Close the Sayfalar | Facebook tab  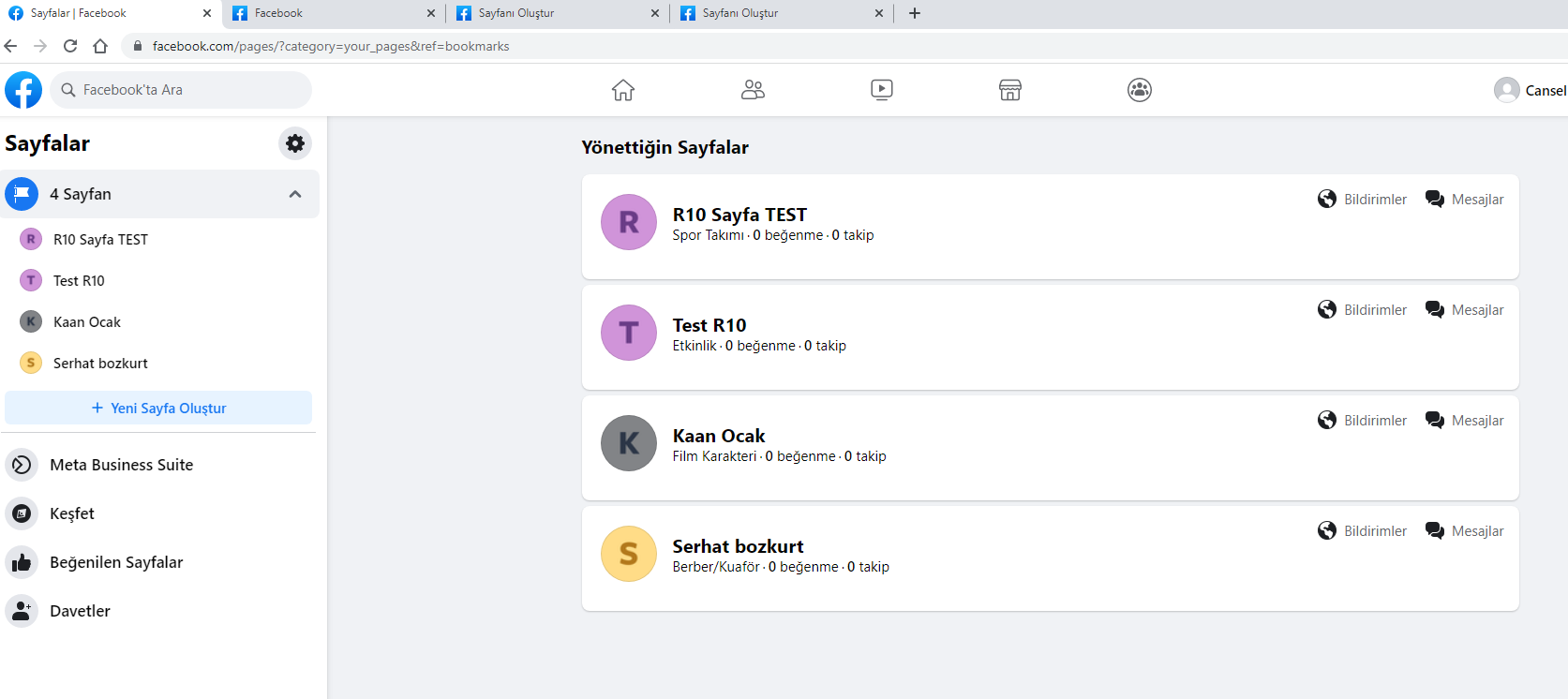[207, 13]
